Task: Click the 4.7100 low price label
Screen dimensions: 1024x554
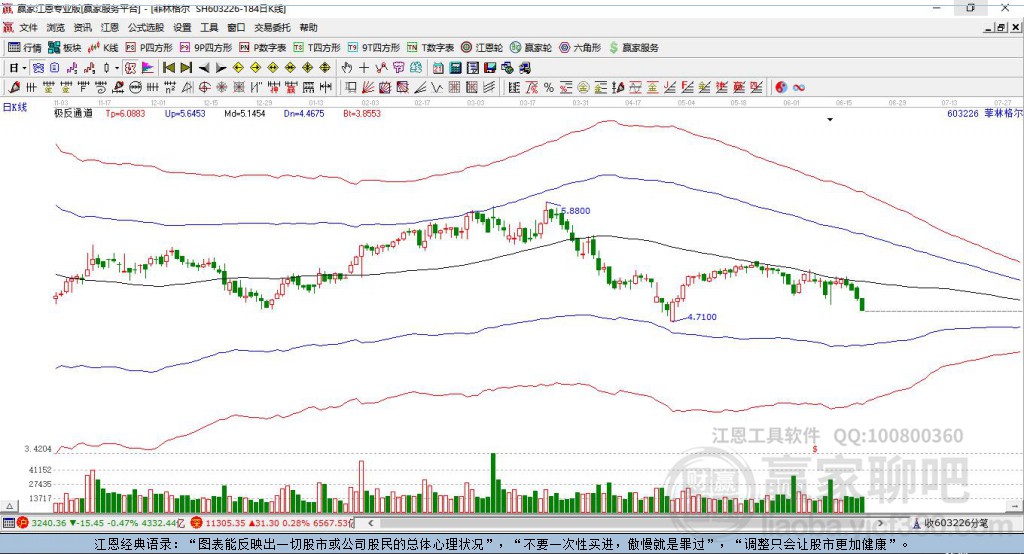Action: (702, 317)
